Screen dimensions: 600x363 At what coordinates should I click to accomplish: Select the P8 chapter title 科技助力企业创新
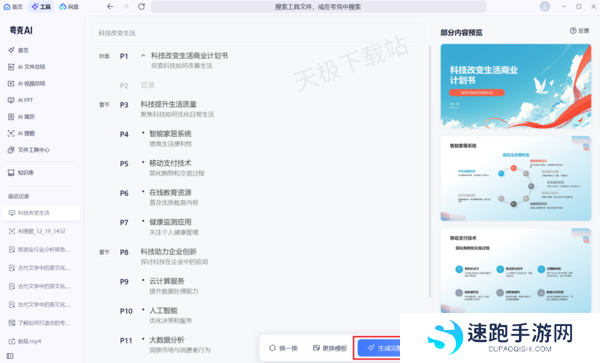[168, 252]
